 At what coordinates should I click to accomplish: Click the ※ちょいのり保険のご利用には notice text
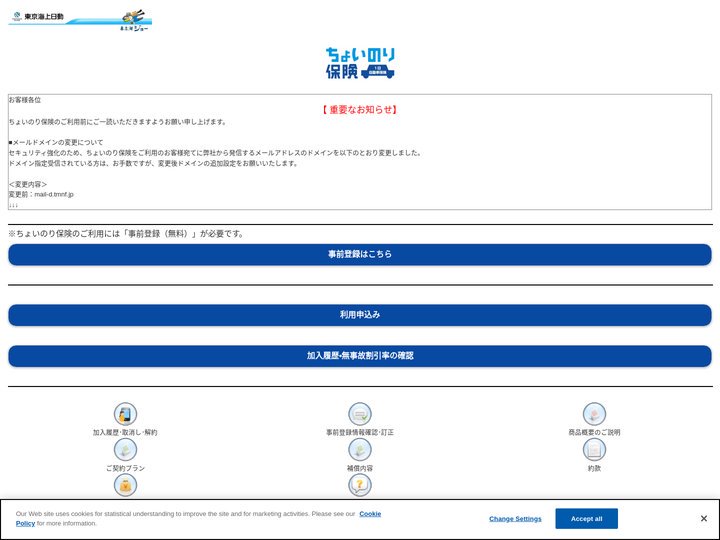click(127, 234)
